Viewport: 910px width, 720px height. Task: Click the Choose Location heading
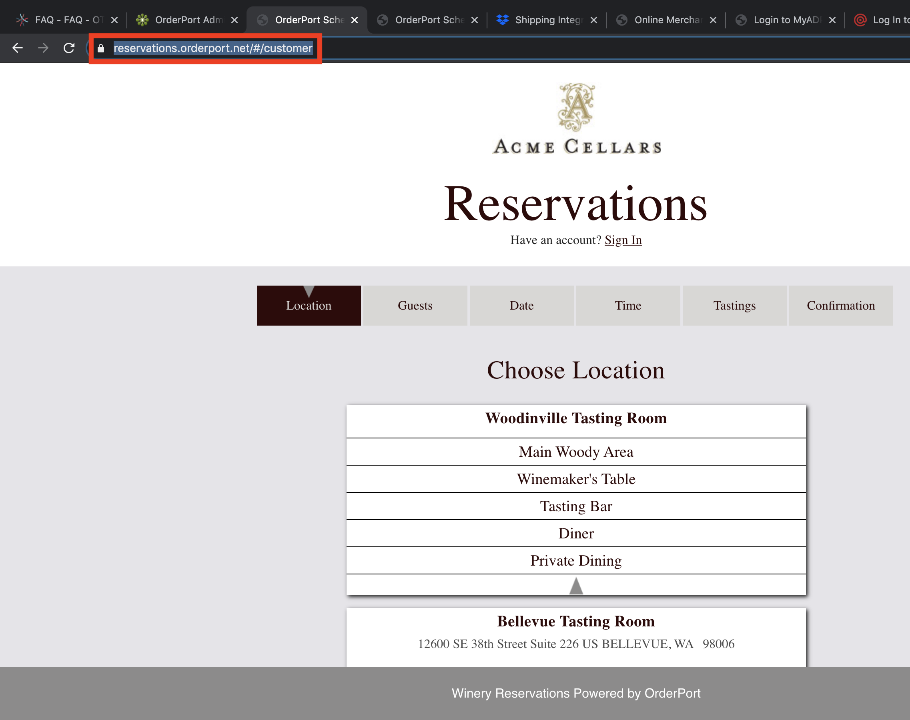click(576, 371)
